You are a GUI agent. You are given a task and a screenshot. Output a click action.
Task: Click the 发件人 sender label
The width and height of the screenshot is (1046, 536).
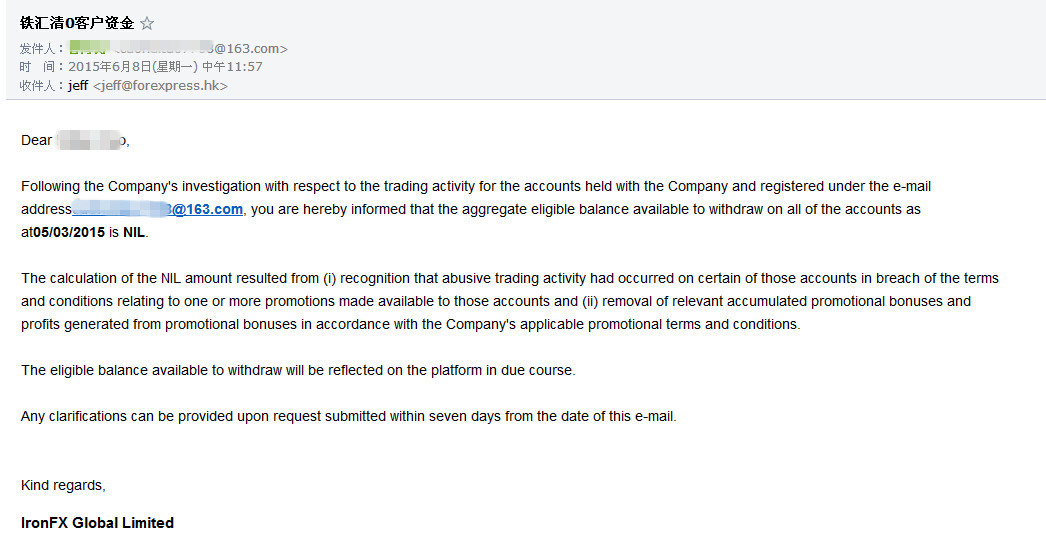(40, 48)
